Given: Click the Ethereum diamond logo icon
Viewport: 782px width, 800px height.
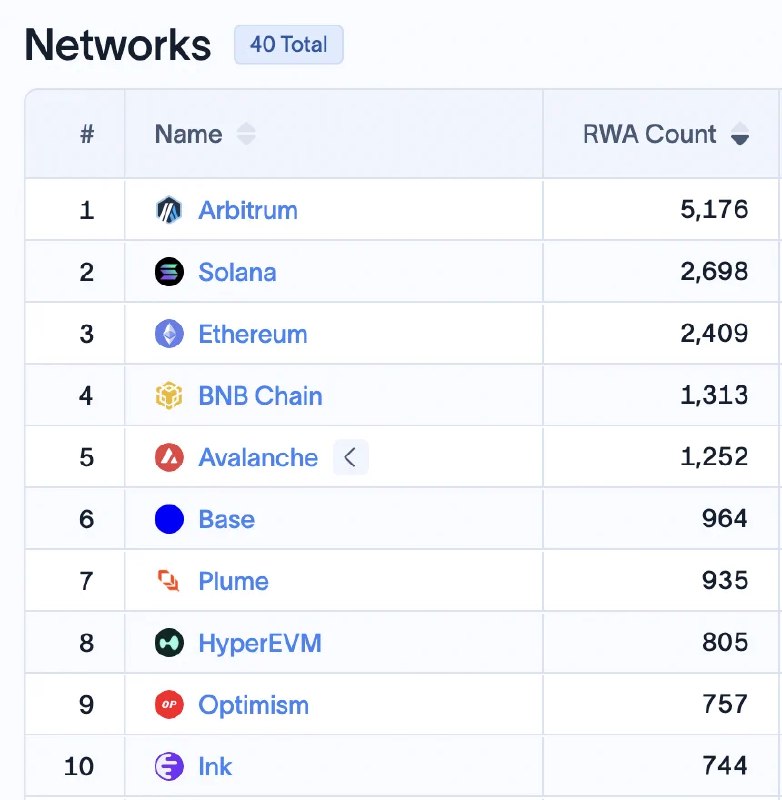Looking at the screenshot, I should click(x=169, y=334).
